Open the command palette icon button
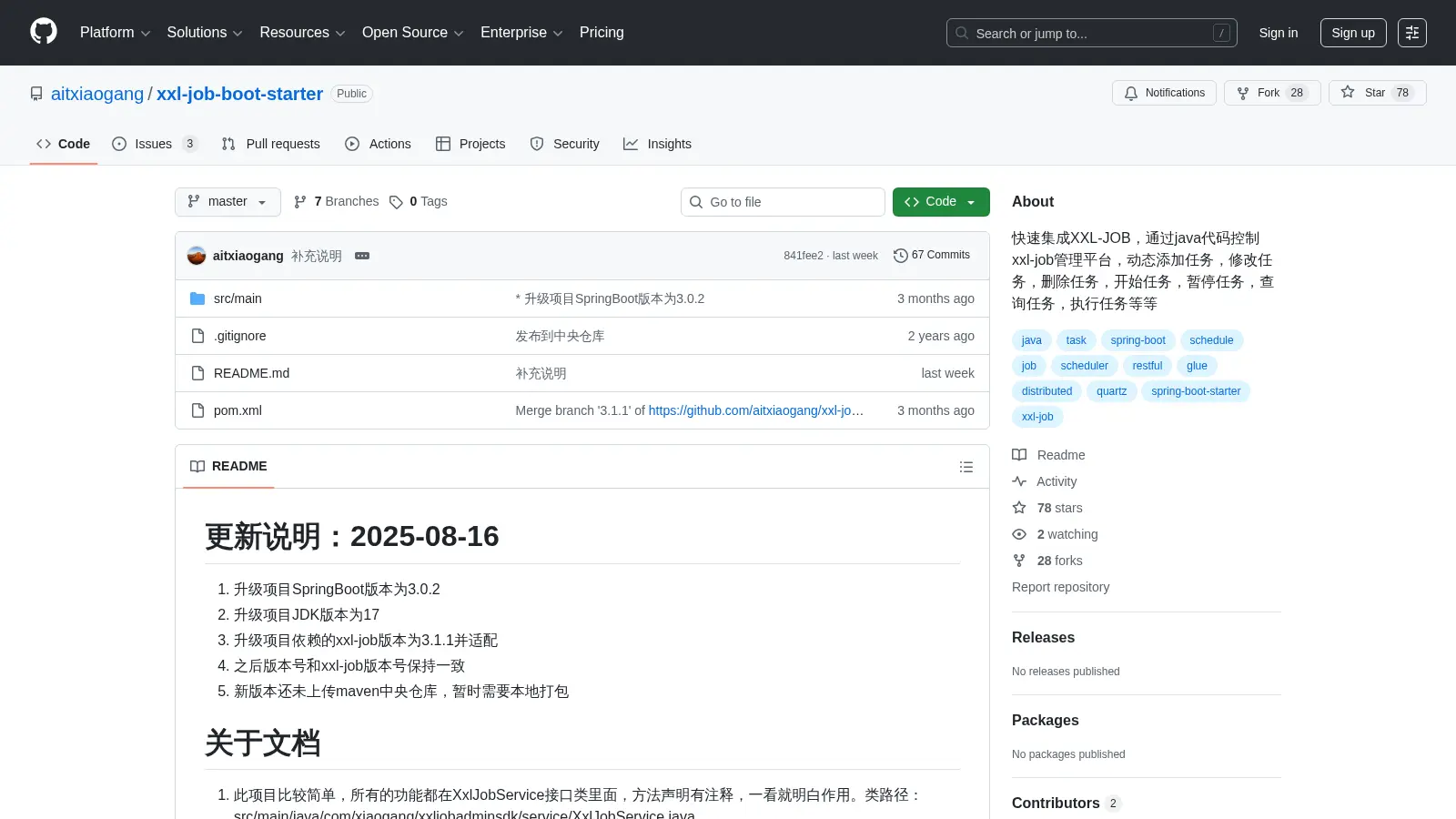 (x=1412, y=33)
